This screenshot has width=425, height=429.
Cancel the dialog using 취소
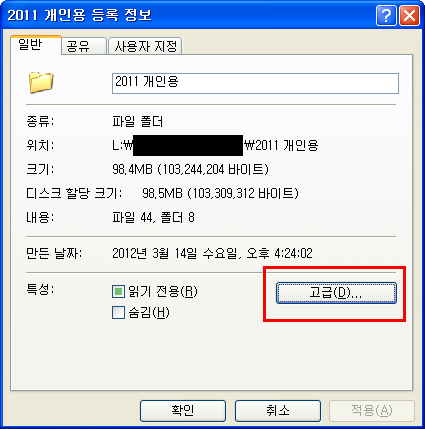(x=278, y=411)
